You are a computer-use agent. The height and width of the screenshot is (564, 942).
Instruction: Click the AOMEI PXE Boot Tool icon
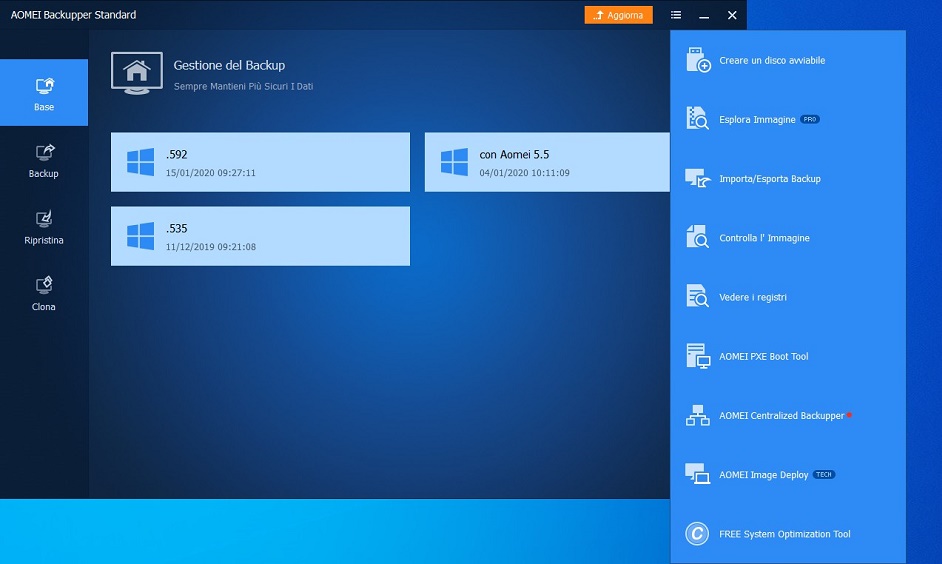click(x=697, y=356)
